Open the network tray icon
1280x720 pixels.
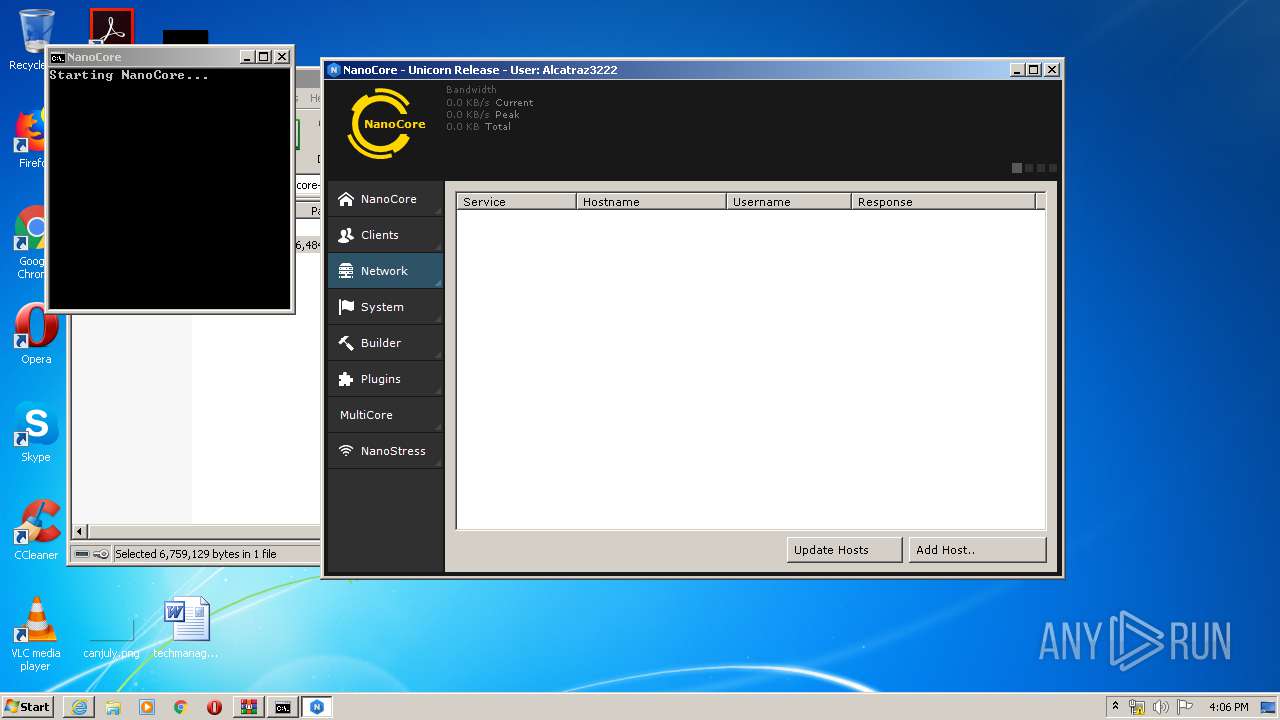[1137, 707]
